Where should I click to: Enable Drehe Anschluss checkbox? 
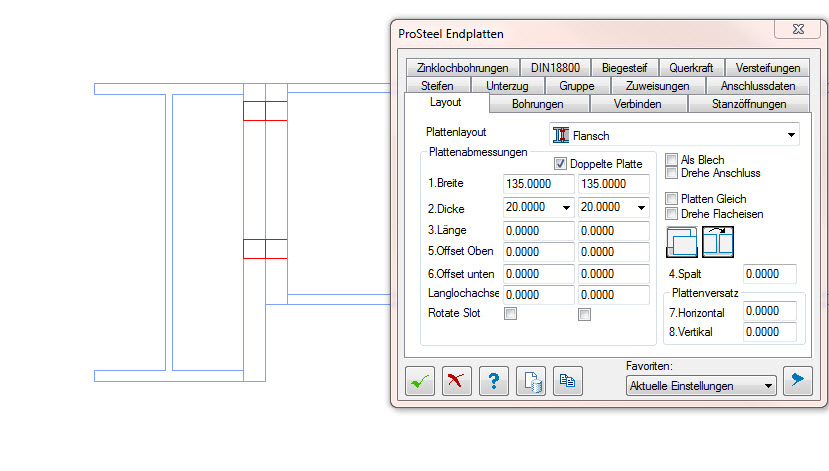click(671, 173)
